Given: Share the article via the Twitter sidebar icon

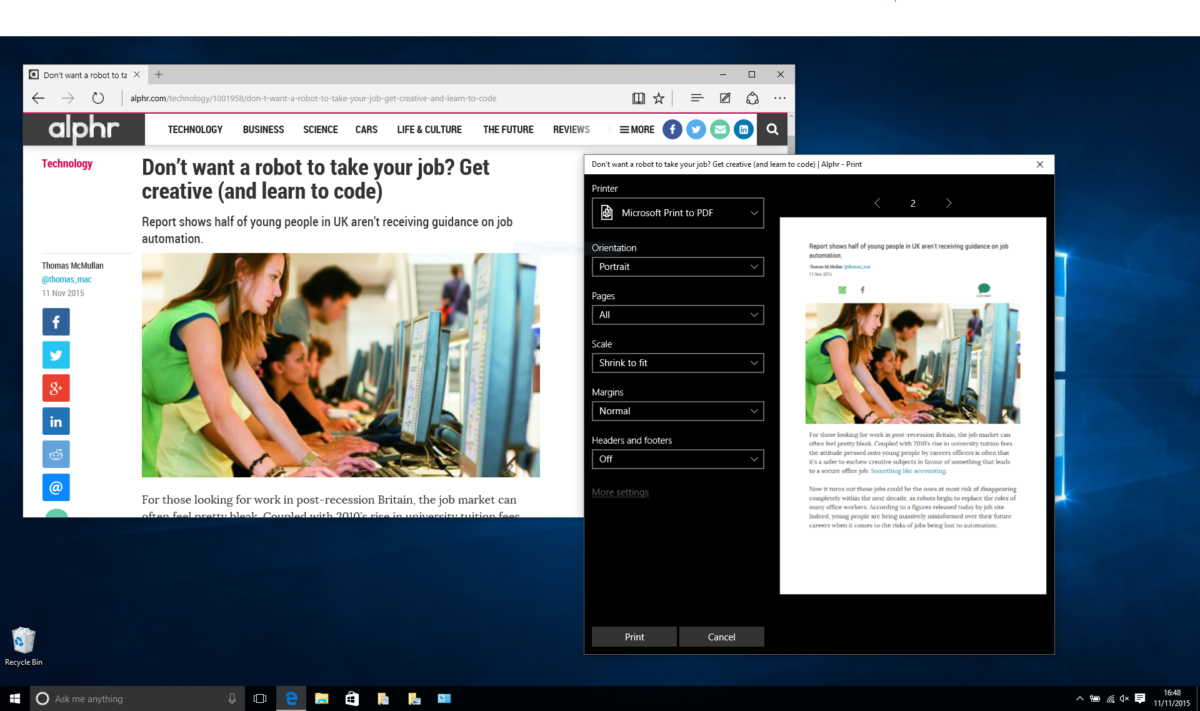Looking at the screenshot, I should (56, 355).
